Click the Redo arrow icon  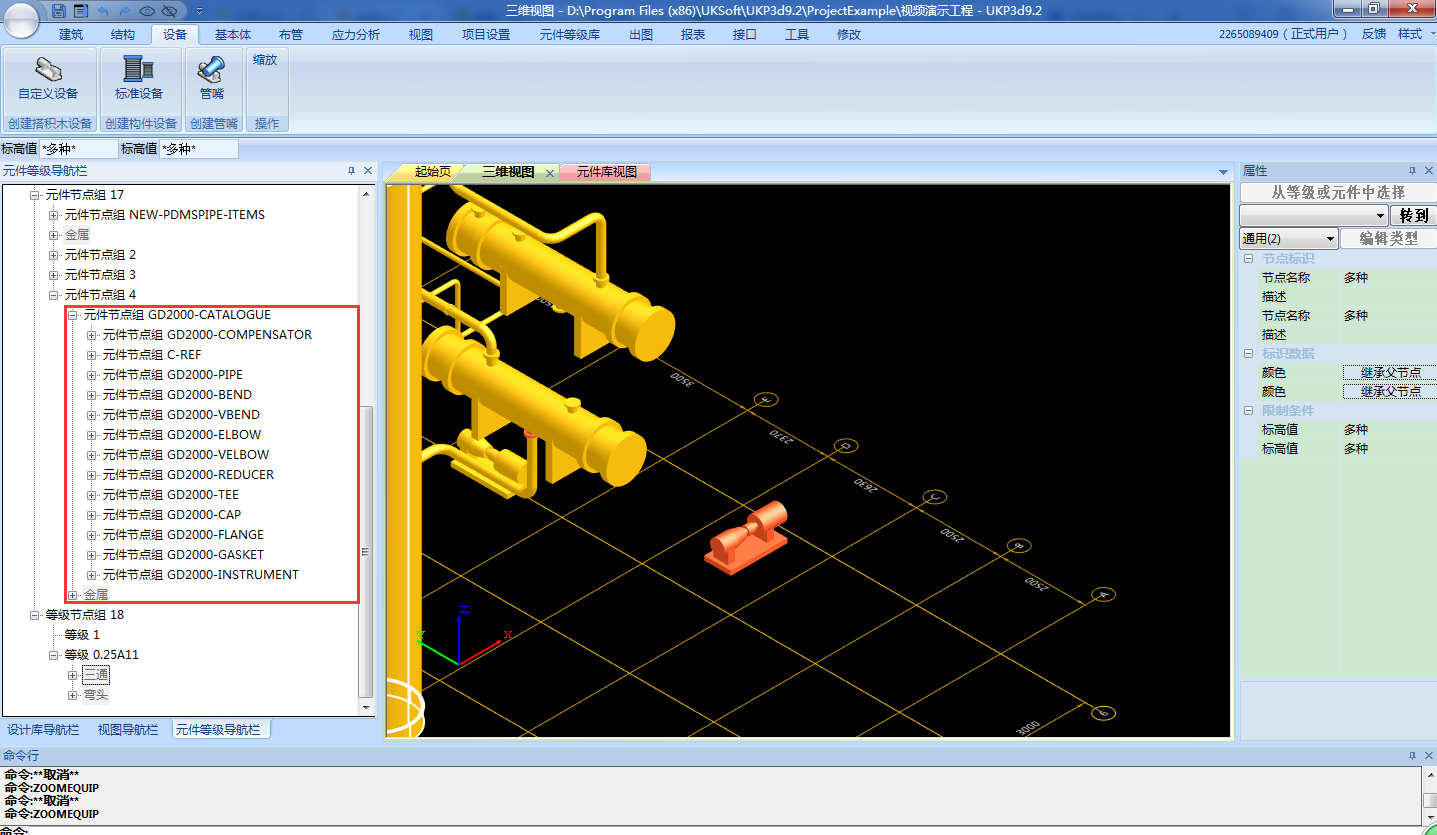124,10
